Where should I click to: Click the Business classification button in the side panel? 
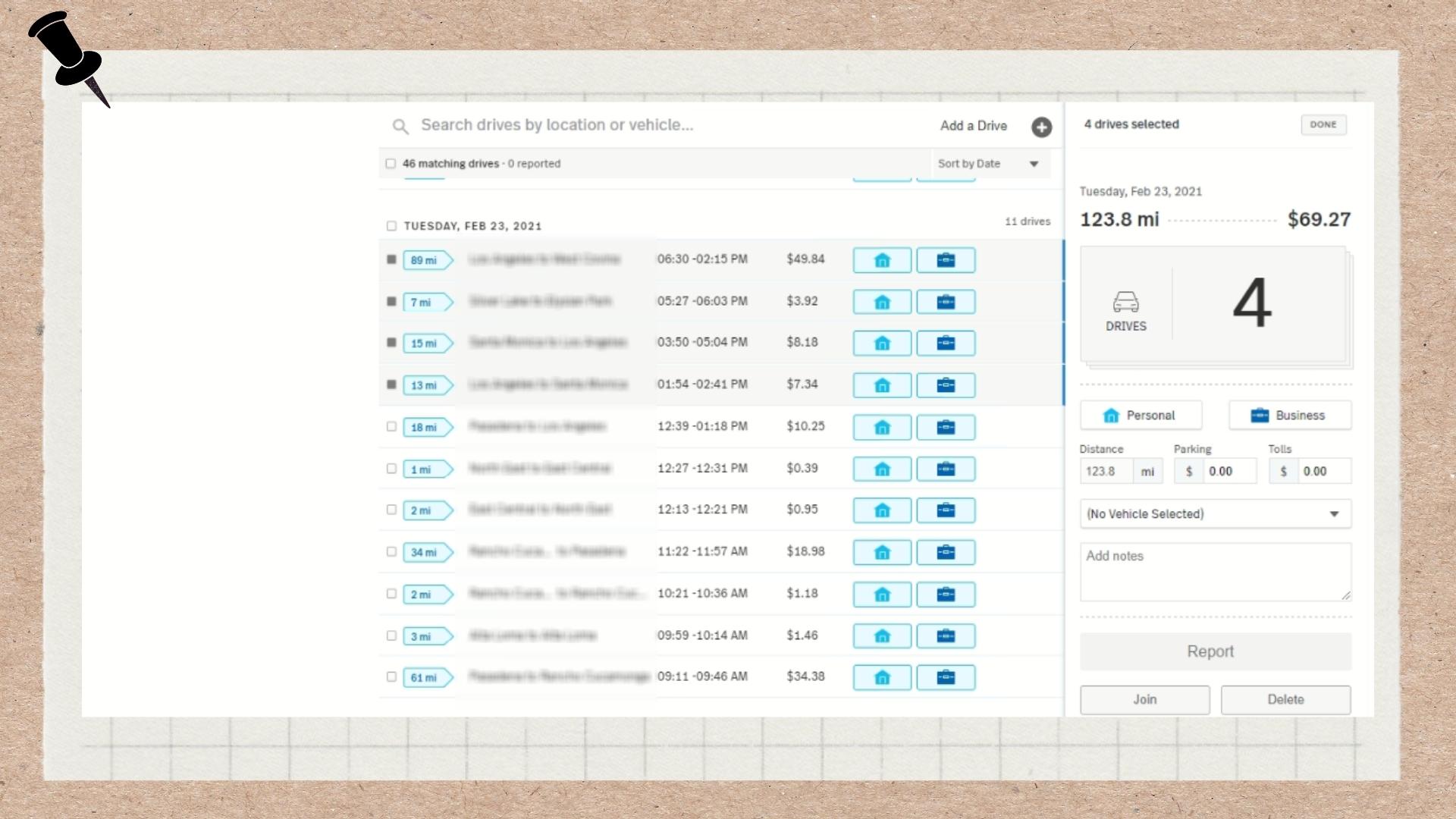click(1289, 416)
